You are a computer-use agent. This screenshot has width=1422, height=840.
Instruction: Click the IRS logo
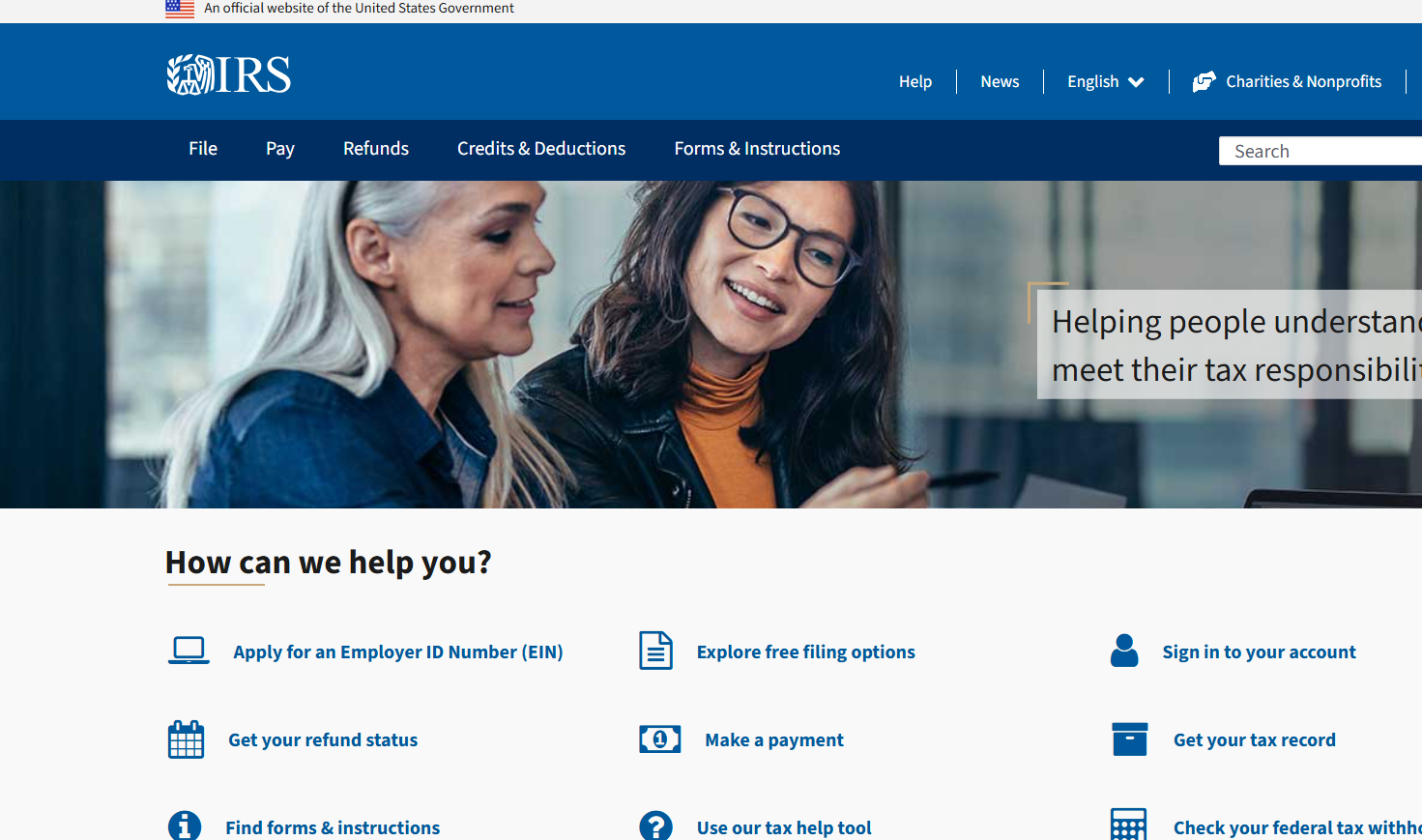click(228, 74)
